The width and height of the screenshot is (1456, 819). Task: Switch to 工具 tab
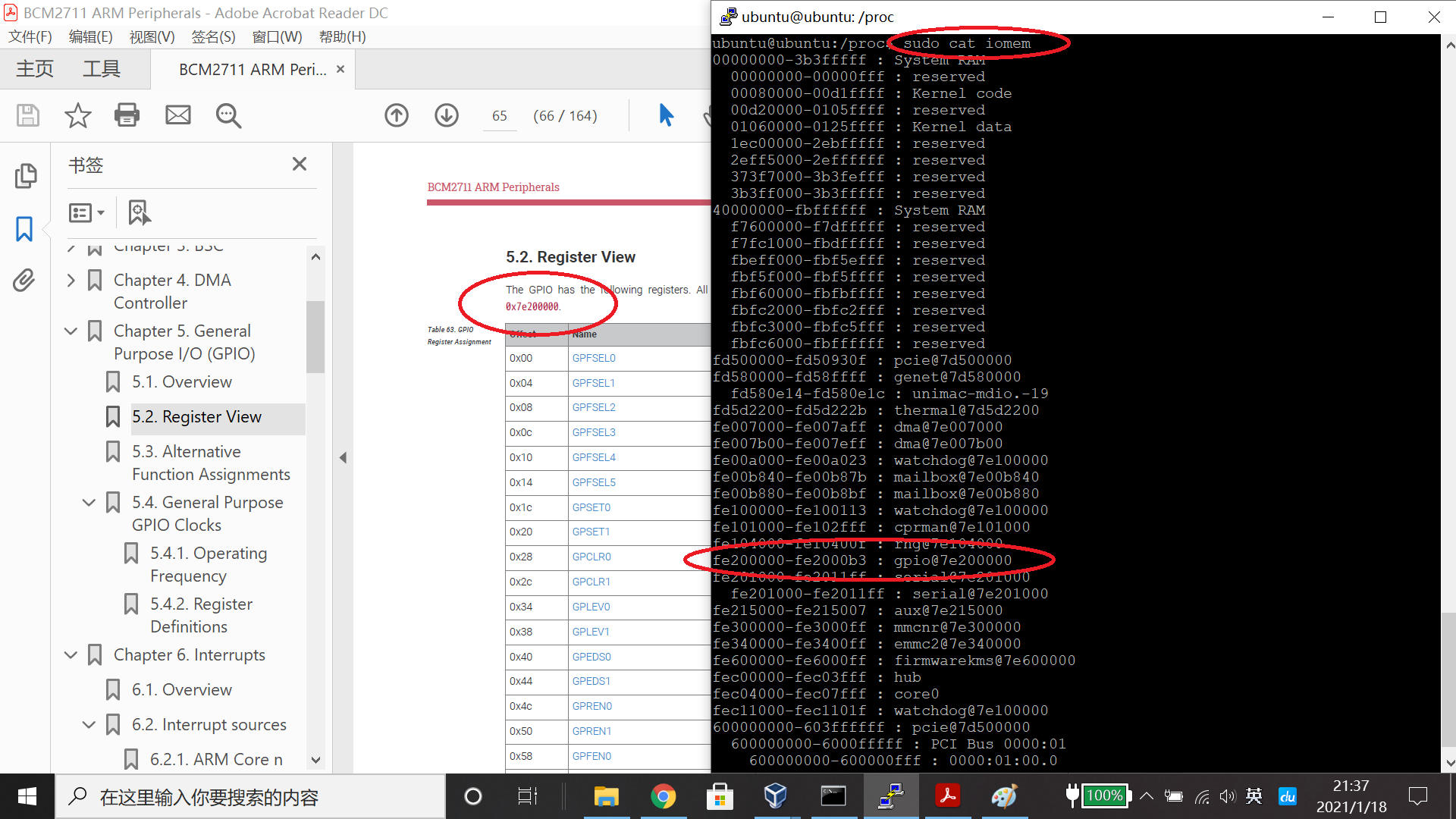pos(102,69)
